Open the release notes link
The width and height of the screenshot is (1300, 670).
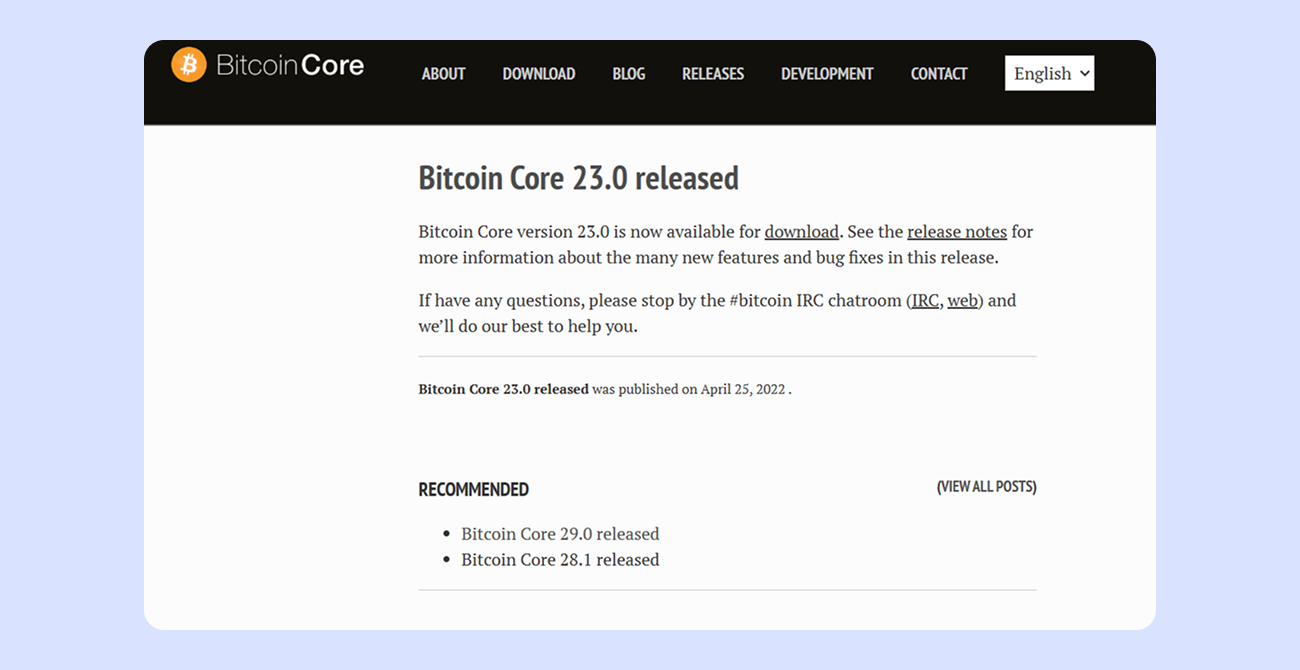pyautogui.click(x=957, y=232)
